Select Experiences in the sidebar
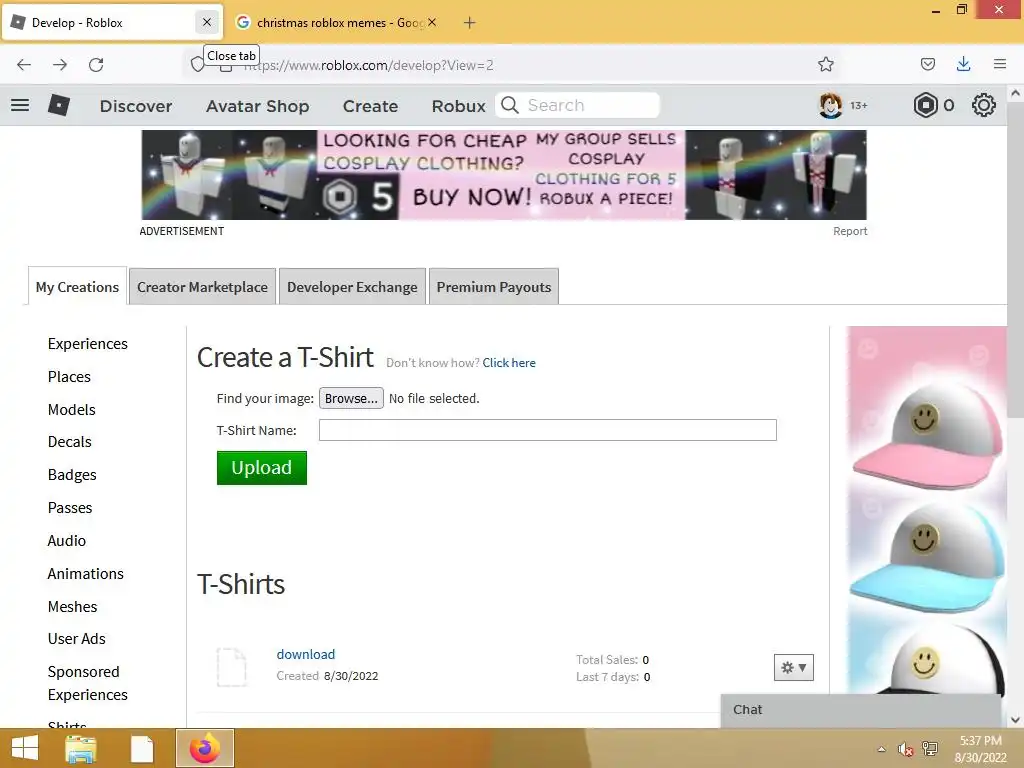 (88, 344)
